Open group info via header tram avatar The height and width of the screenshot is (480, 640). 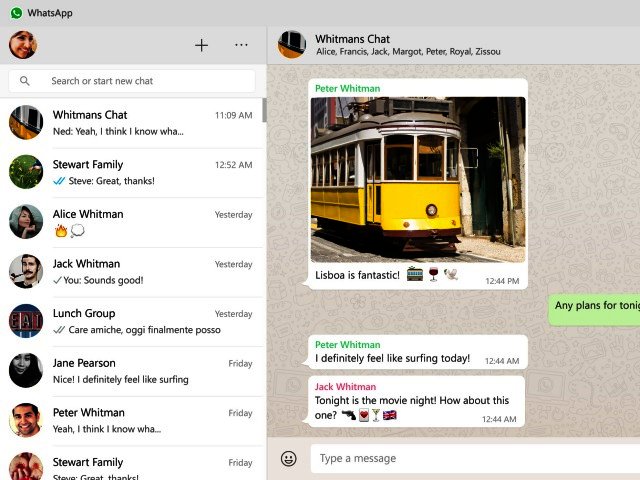(x=292, y=44)
